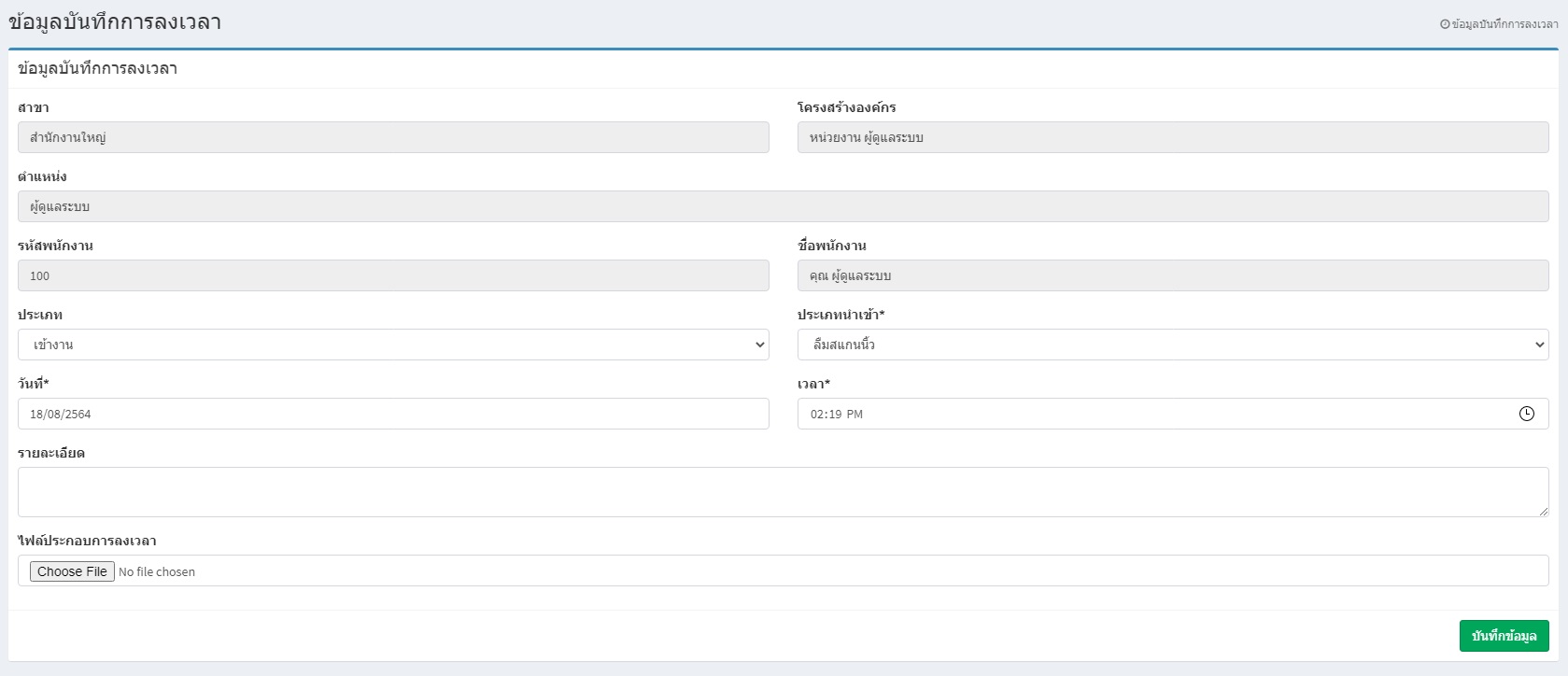Open the ประเภทนำเข้า dropdown showing ลืมสแกนนิ้ว

pos(1173,345)
